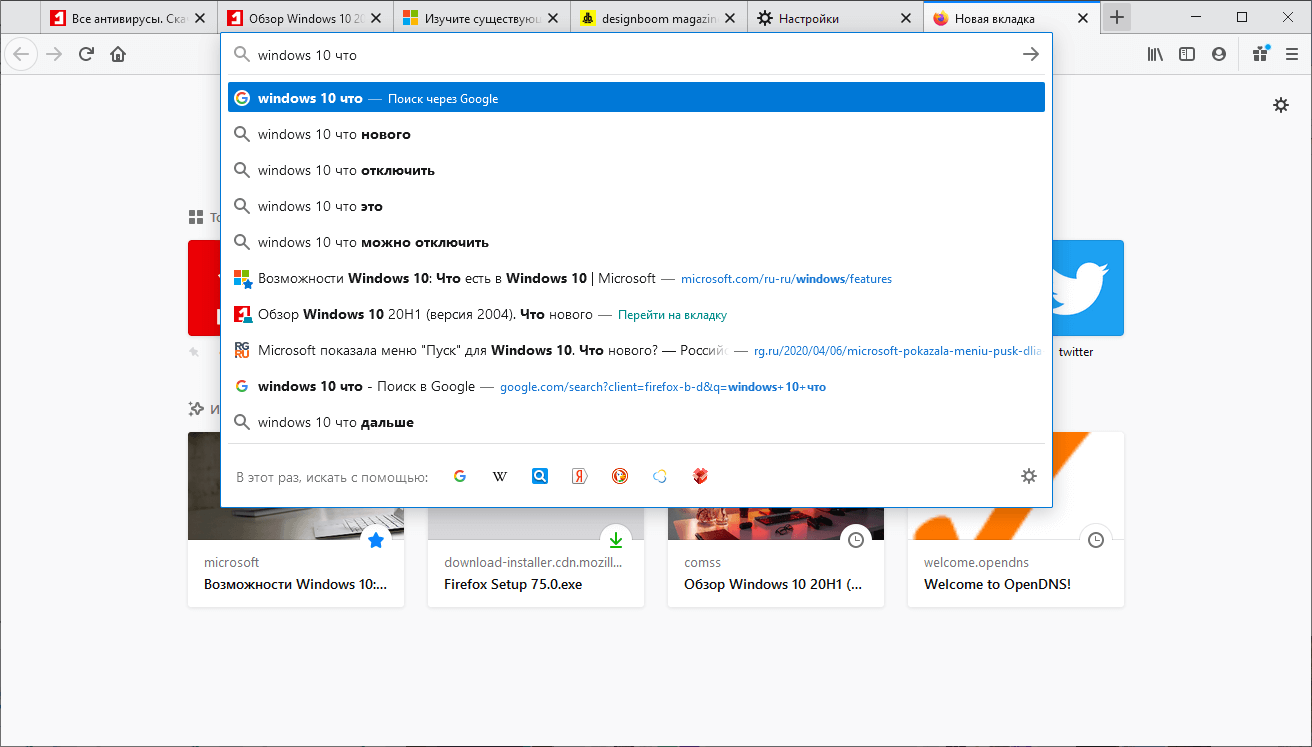This screenshot has width=1312, height=747.
Task: Open search settings via gear in dropdown
Action: pyautogui.click(x=1029, y=476)
